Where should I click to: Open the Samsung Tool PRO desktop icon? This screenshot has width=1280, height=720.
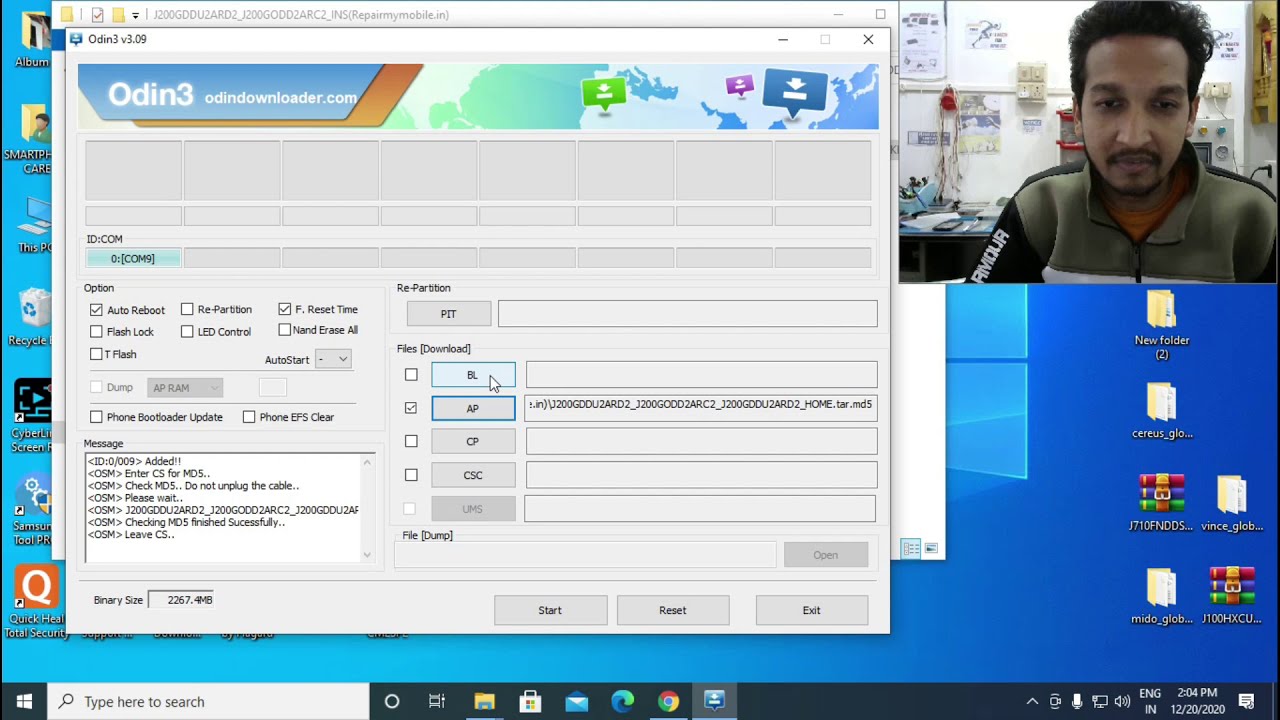(32, 510)
